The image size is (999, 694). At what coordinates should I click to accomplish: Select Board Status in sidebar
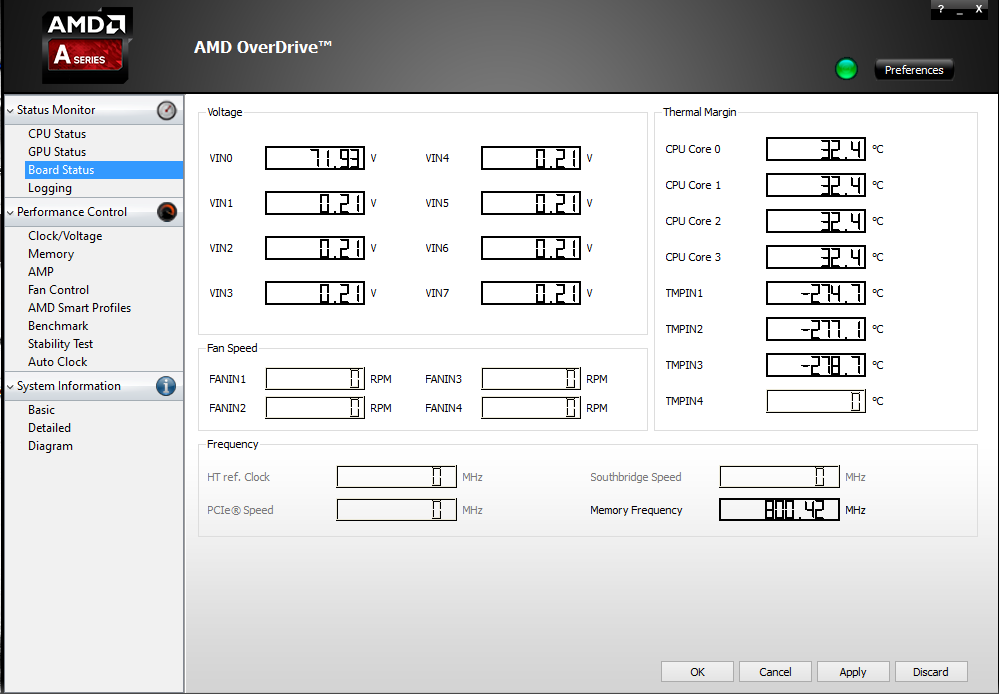click(104, 170)
